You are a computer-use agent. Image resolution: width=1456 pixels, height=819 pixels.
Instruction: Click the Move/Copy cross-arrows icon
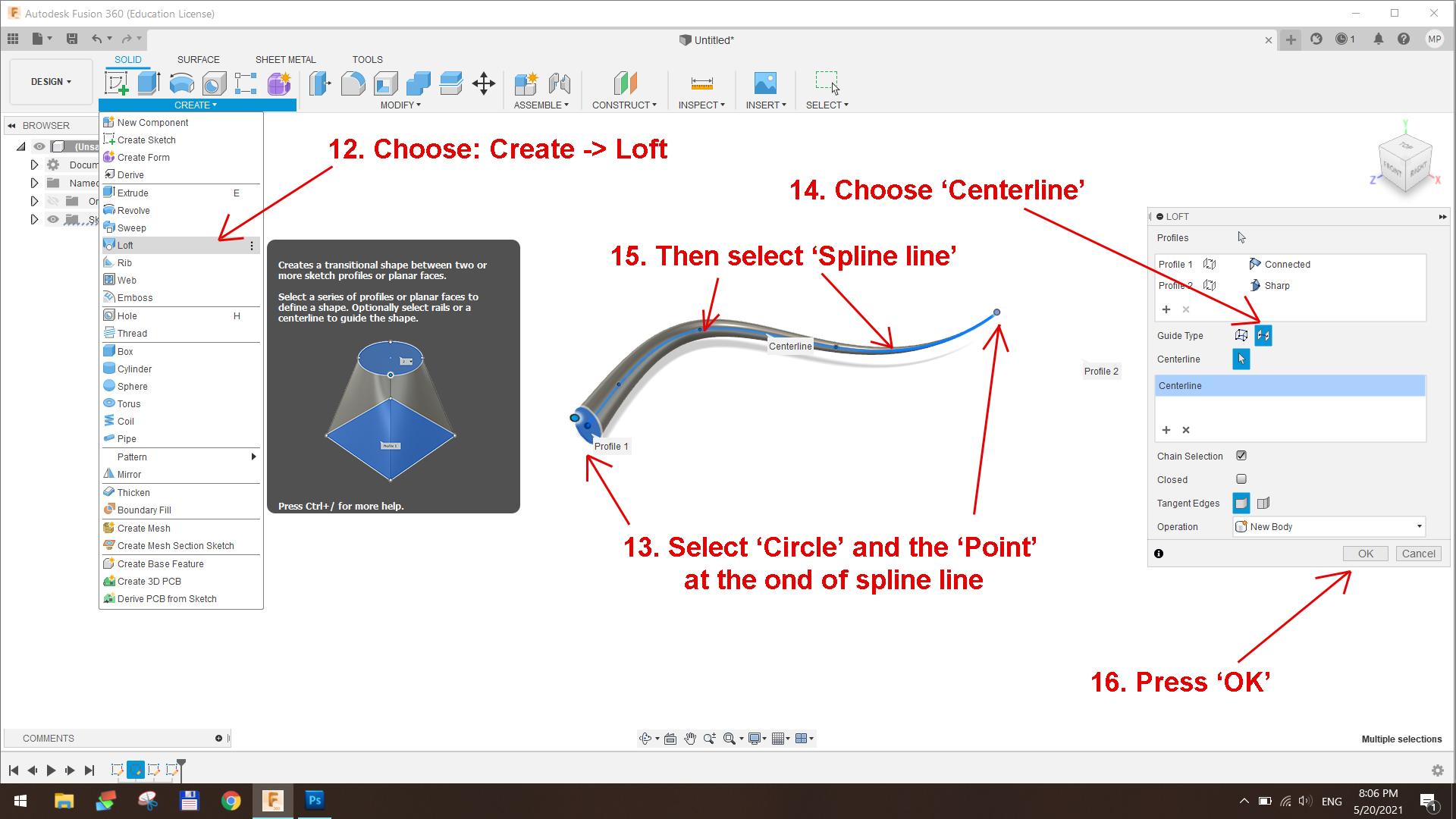click(483, 83)
